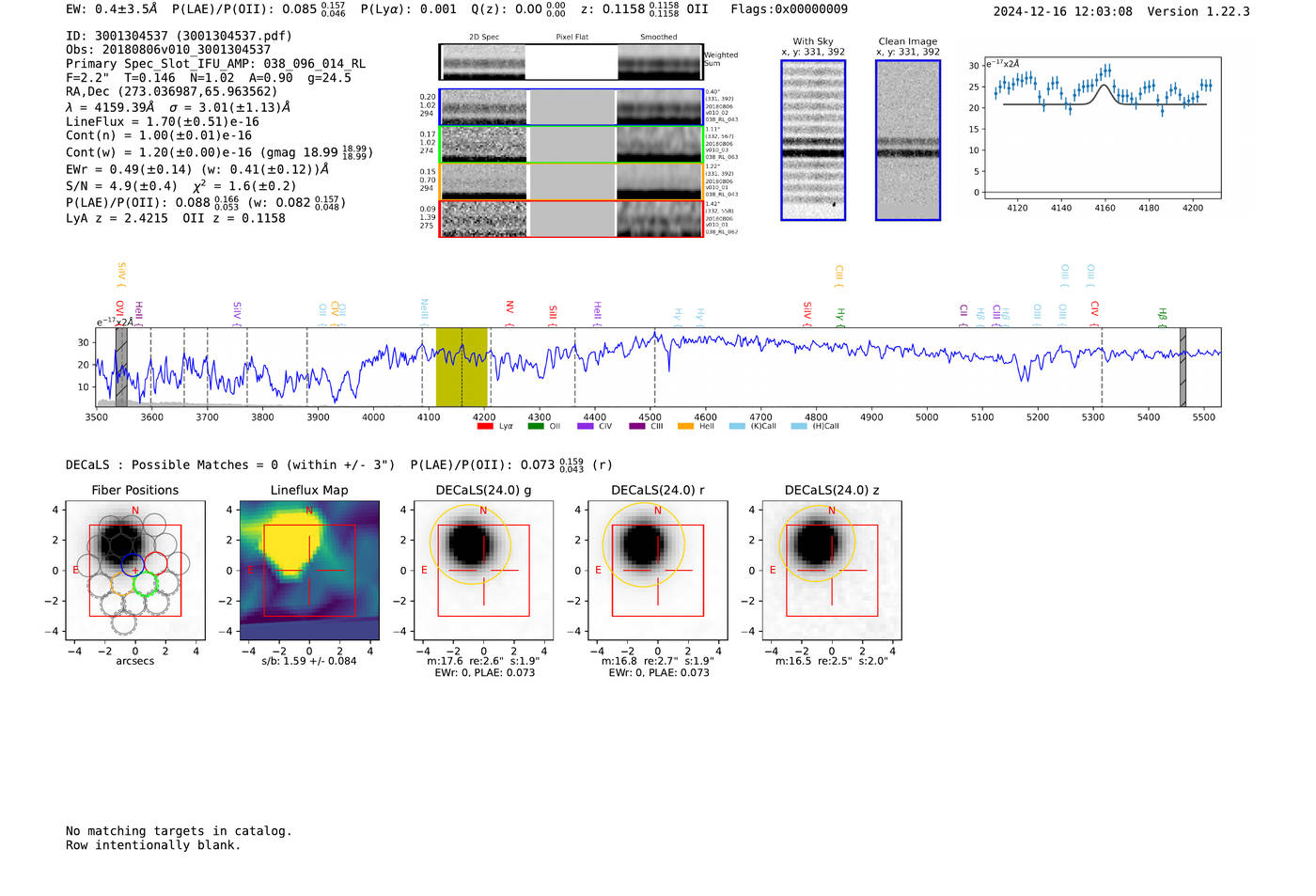Click 'No matching targets in catalog.' text
The width and height of the screenshot is (1316, 896).
[179, 831]
